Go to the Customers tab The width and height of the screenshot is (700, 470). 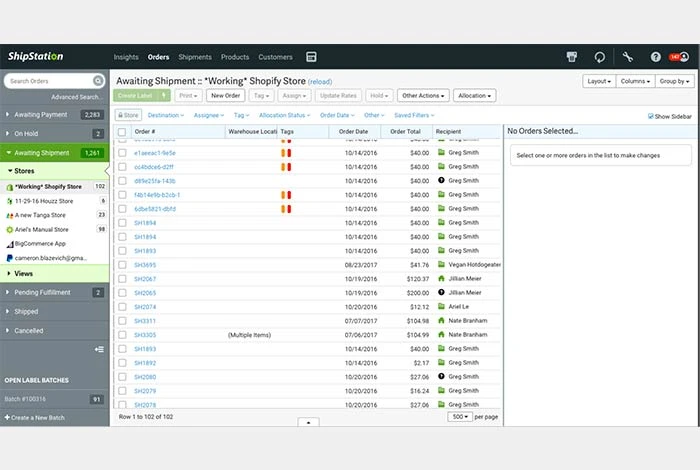275,57
